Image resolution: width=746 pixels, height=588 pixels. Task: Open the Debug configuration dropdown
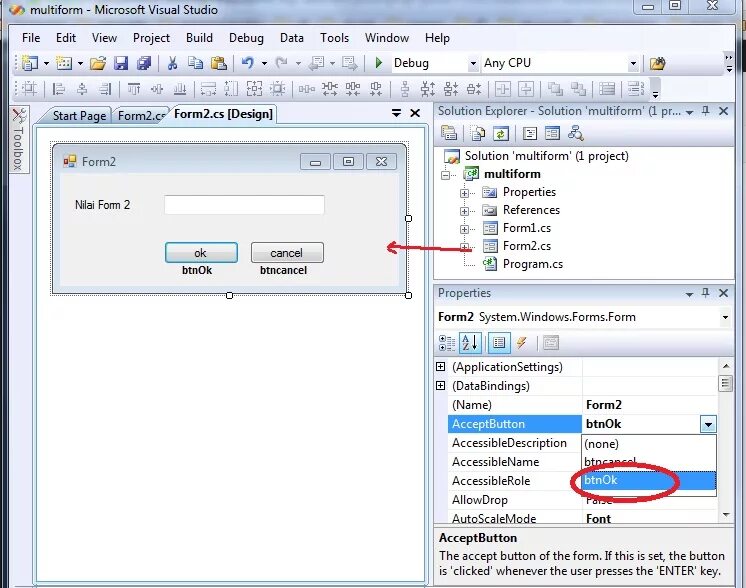(472, 63)
